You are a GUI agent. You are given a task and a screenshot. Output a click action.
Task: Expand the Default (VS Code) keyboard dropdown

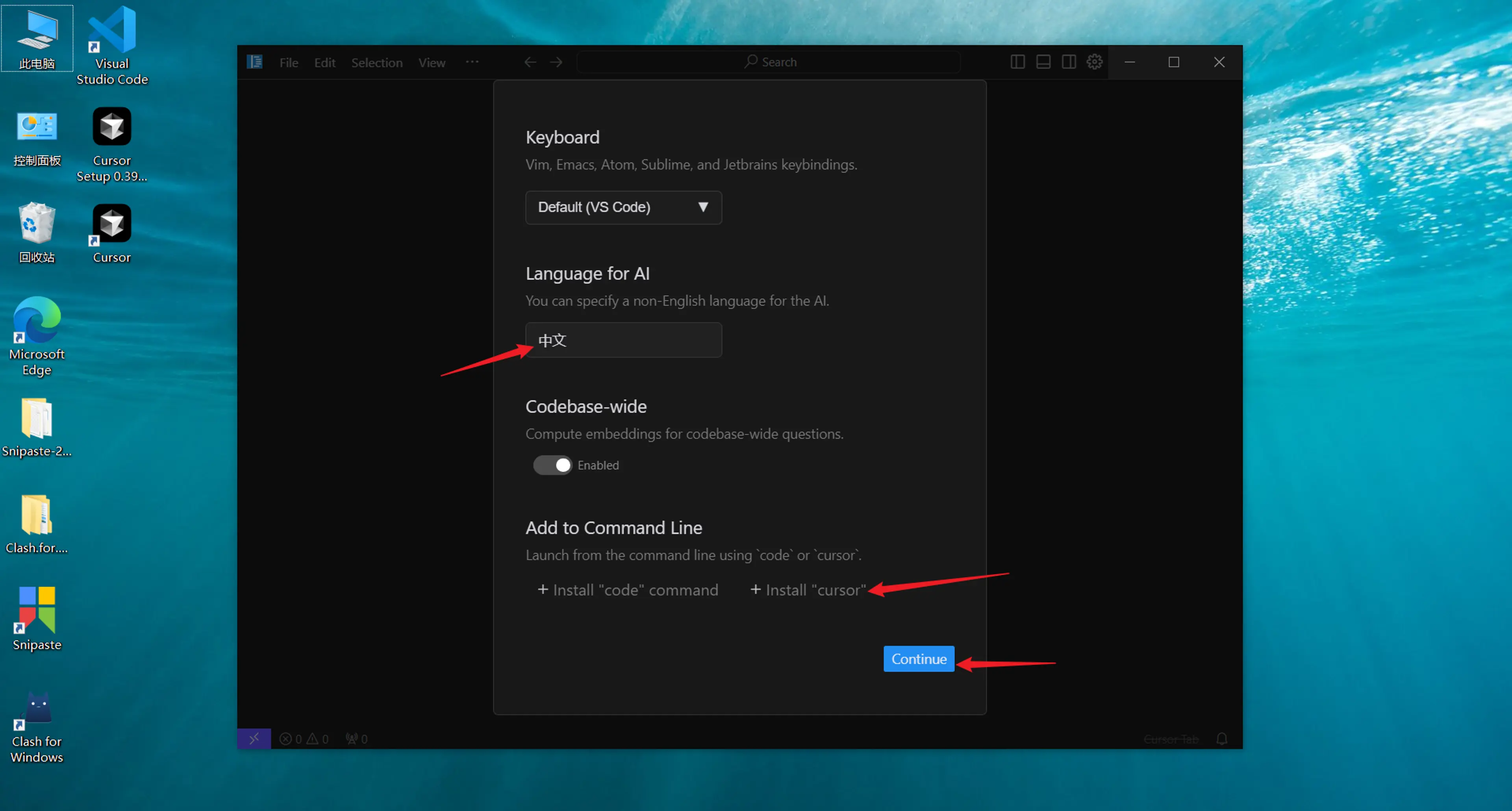tap(623, 207)
